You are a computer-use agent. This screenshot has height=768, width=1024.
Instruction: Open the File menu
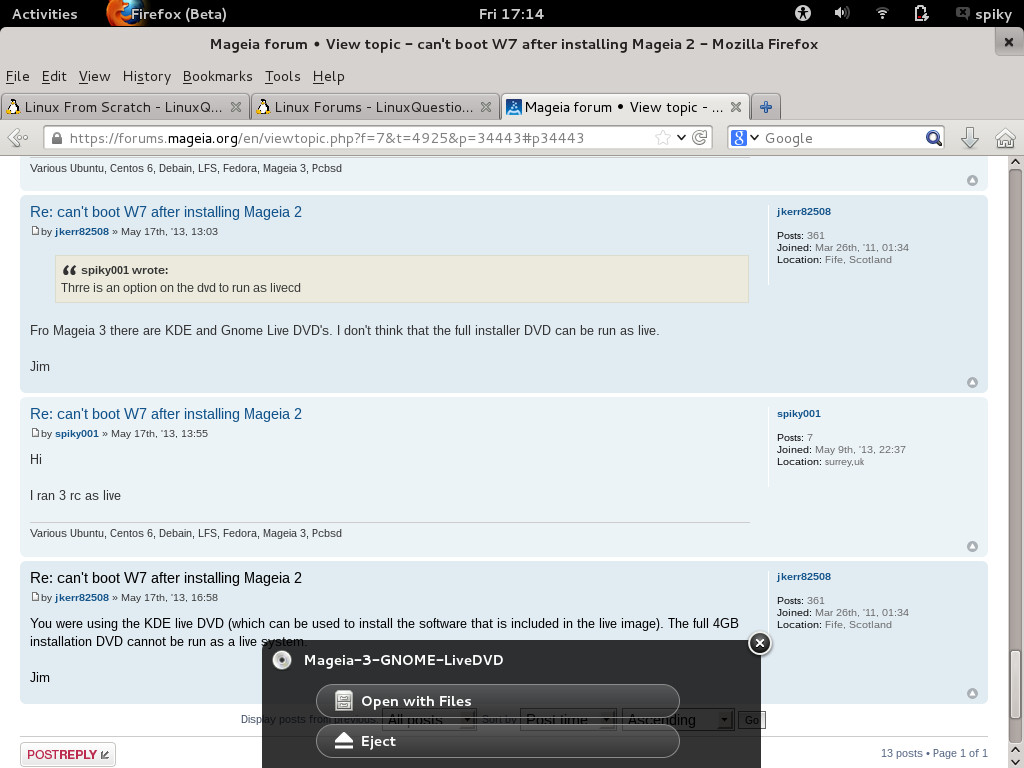point(18,76)
